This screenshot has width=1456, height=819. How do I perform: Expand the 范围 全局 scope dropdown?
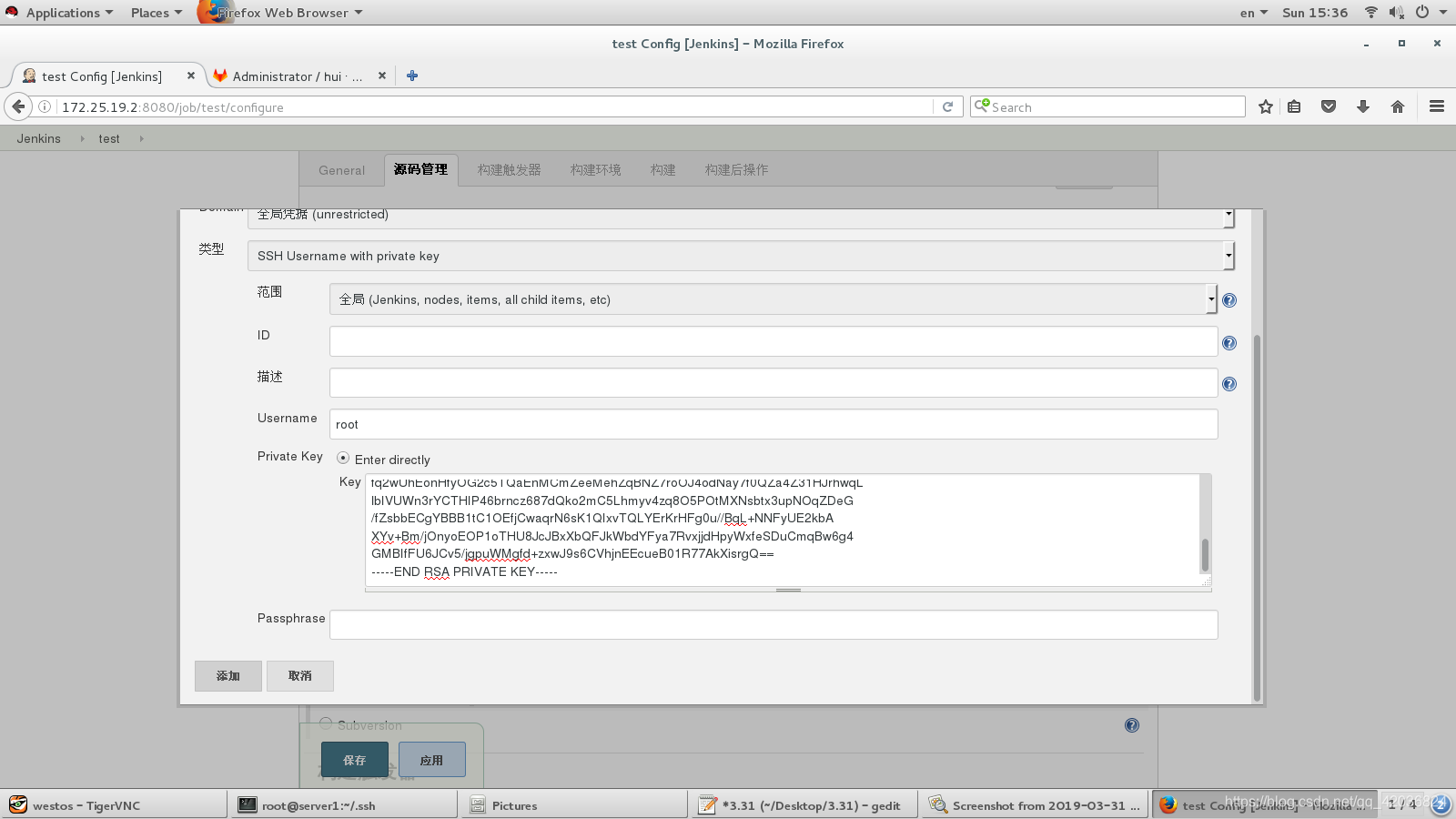click(x=773, y=298)
